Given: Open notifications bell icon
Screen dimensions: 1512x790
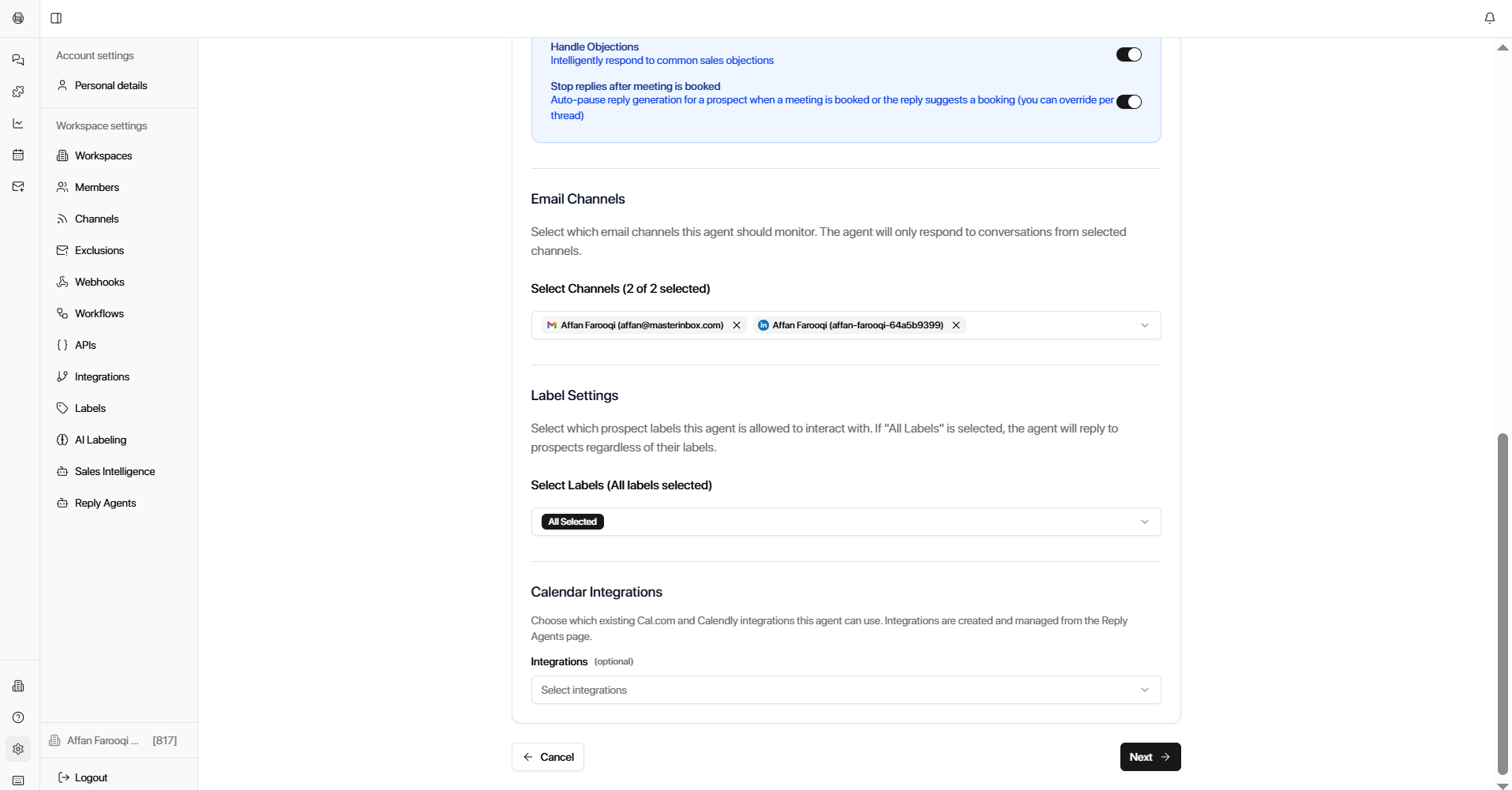Looking at the screenshot, I should point(1489,18).
